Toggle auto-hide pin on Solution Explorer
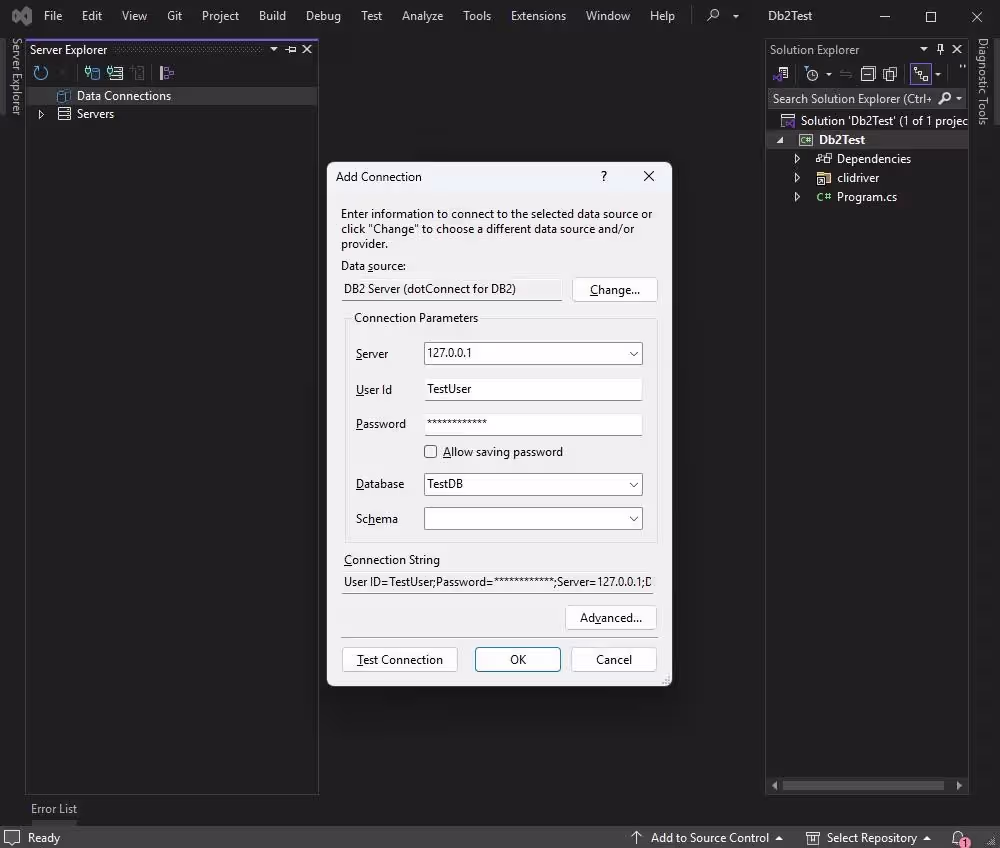 click(x=940, y=49)
